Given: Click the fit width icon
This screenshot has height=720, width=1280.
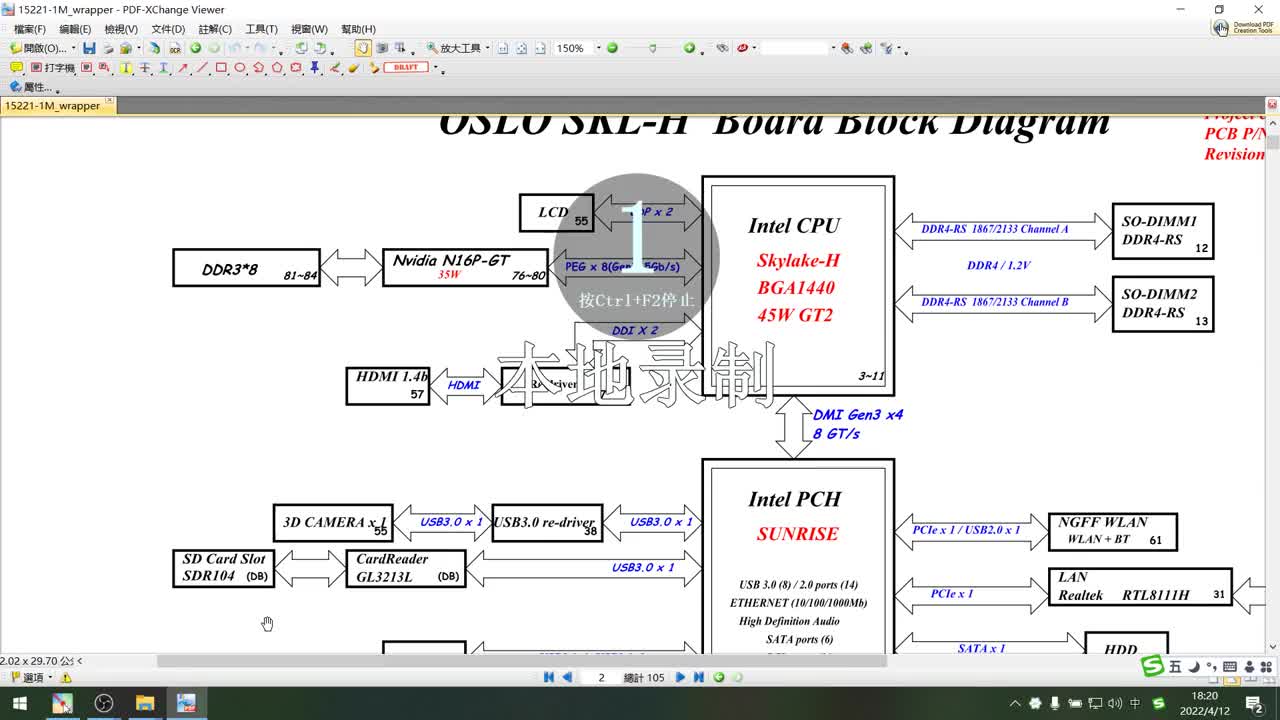Looking at the screenshot, I should [540, 48].
